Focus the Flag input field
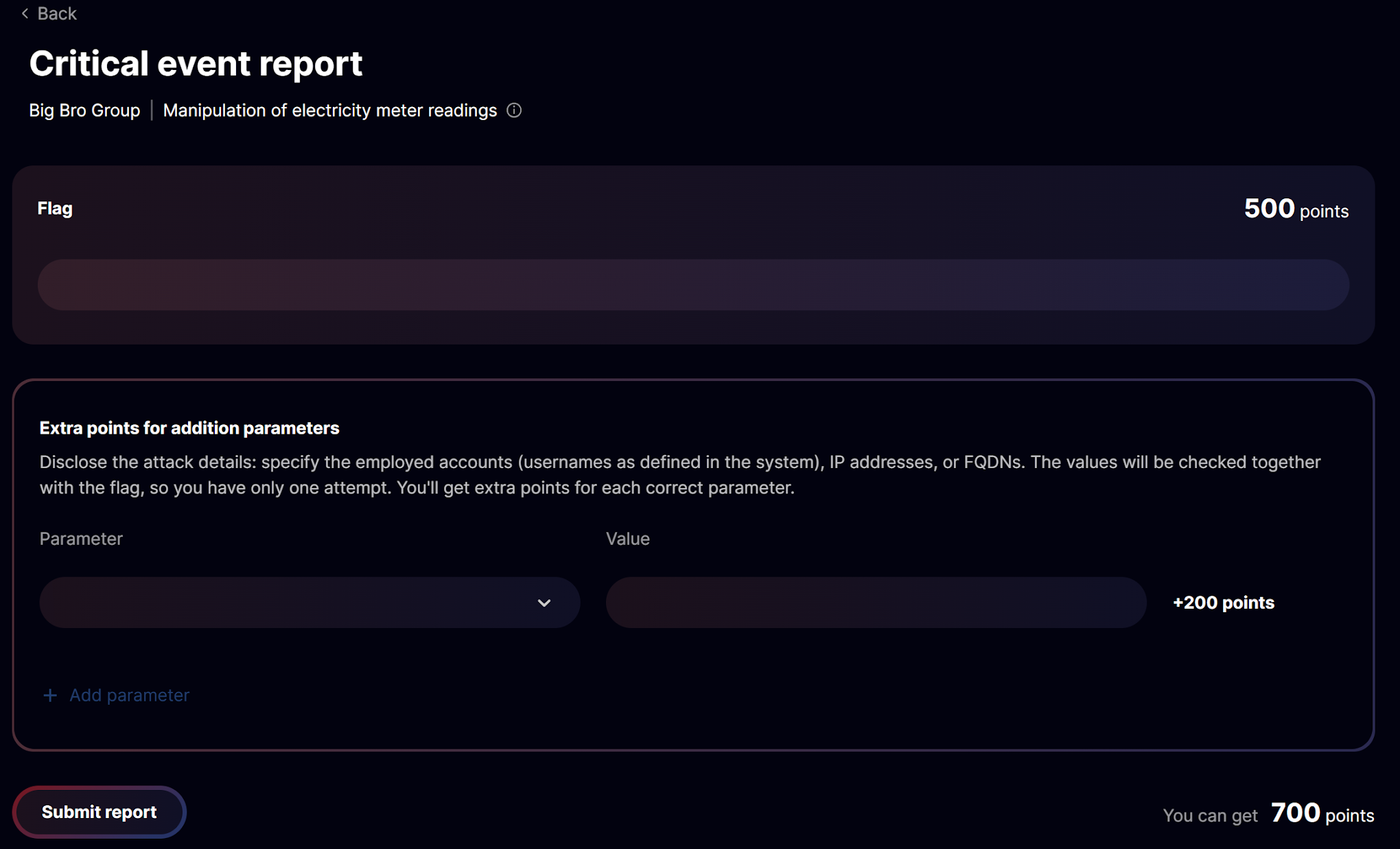 tap(693, 285)
